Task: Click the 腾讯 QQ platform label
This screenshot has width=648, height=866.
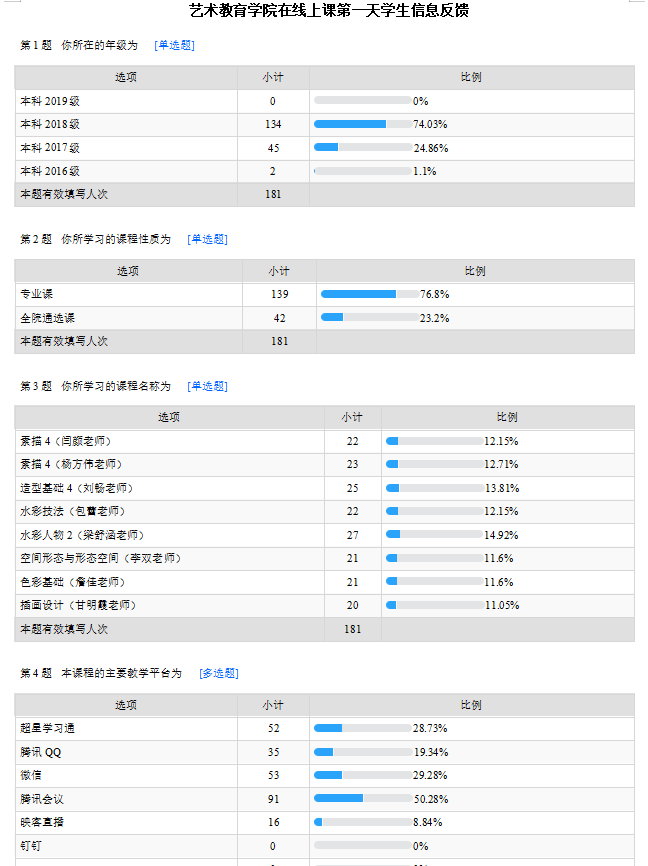Action: (x=42, y=752)
